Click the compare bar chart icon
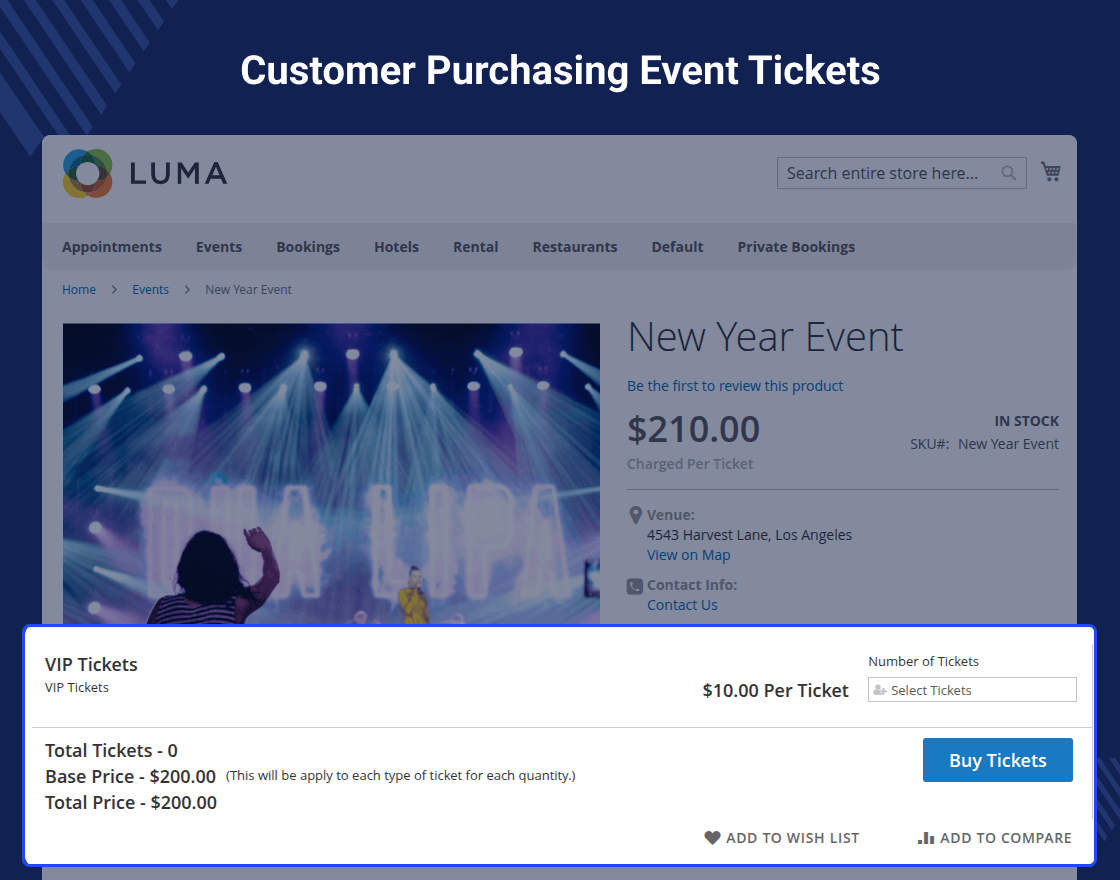The width and height of the screenshot is (1120, 880). 926,838
